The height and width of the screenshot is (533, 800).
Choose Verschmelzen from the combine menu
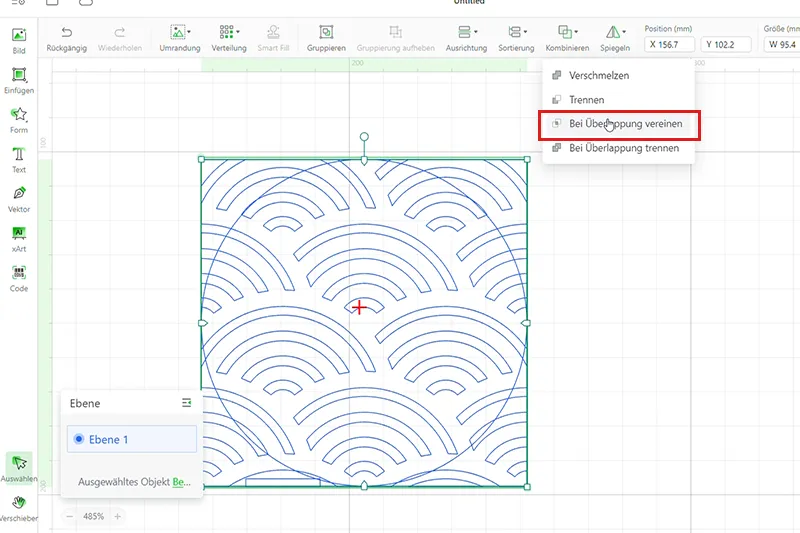coord(618,75)
